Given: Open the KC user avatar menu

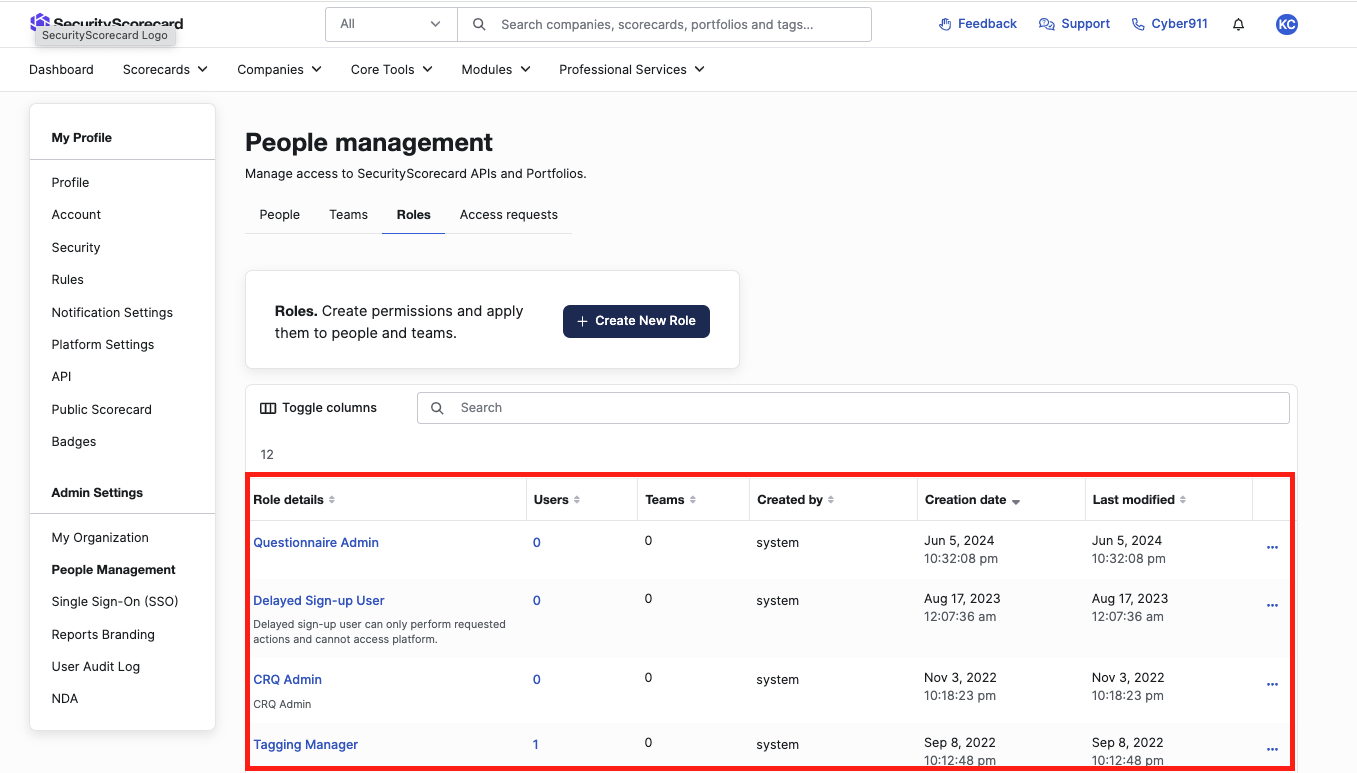Looking at the screenshot, I should tap(1287, 24).
